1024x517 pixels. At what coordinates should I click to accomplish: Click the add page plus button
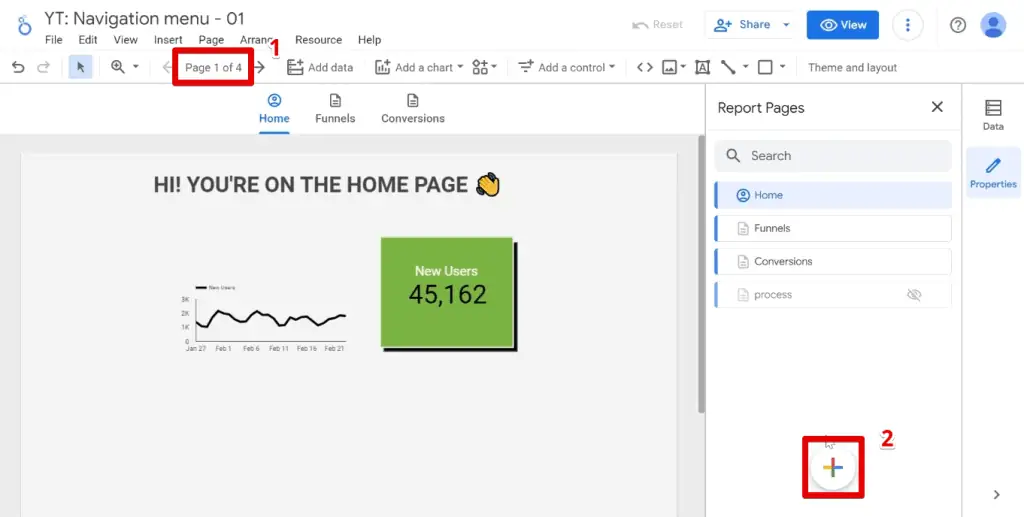[x=833, y=467]
